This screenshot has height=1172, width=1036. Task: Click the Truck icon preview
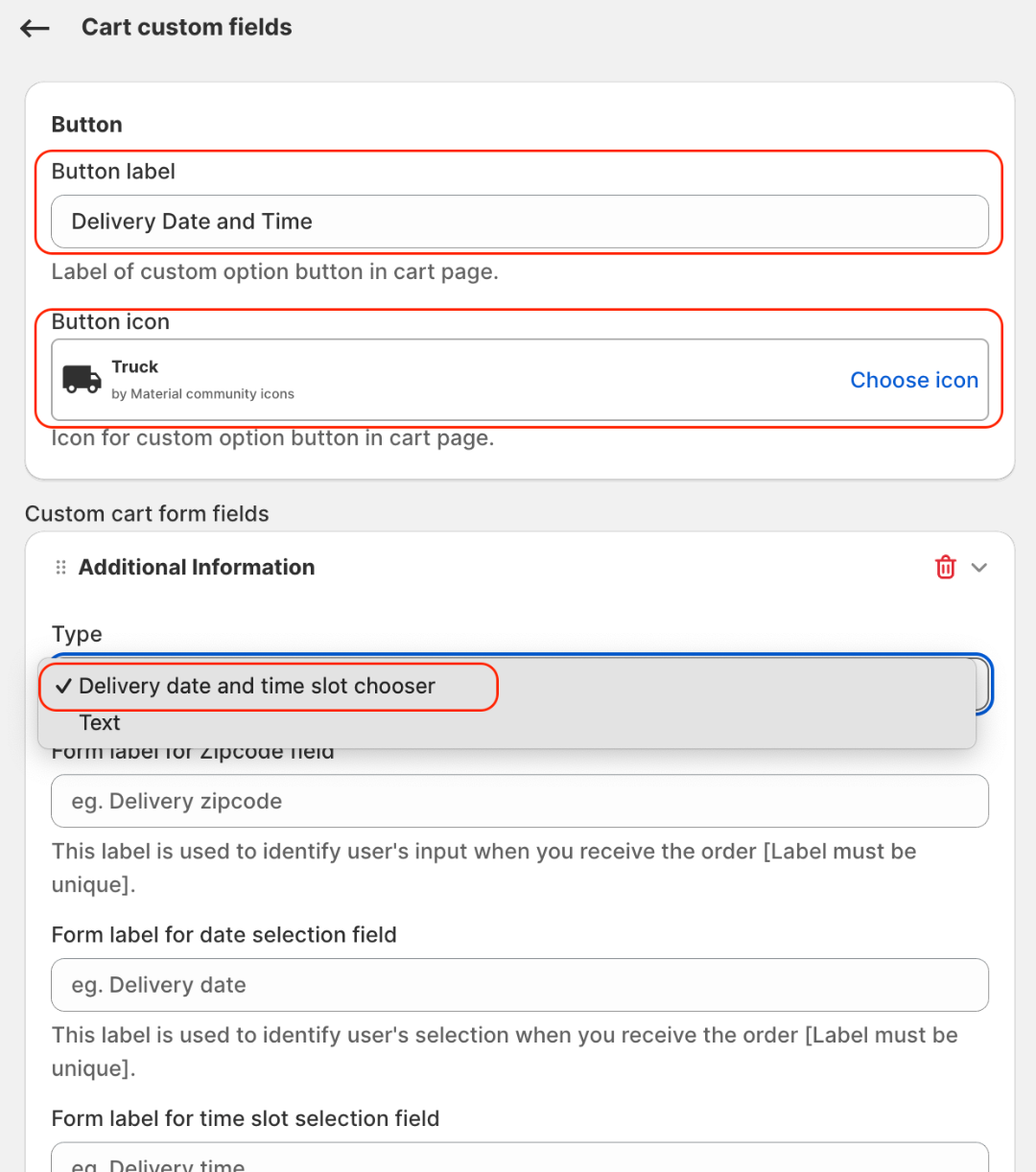pyautogui.click(x=82, y=380)
